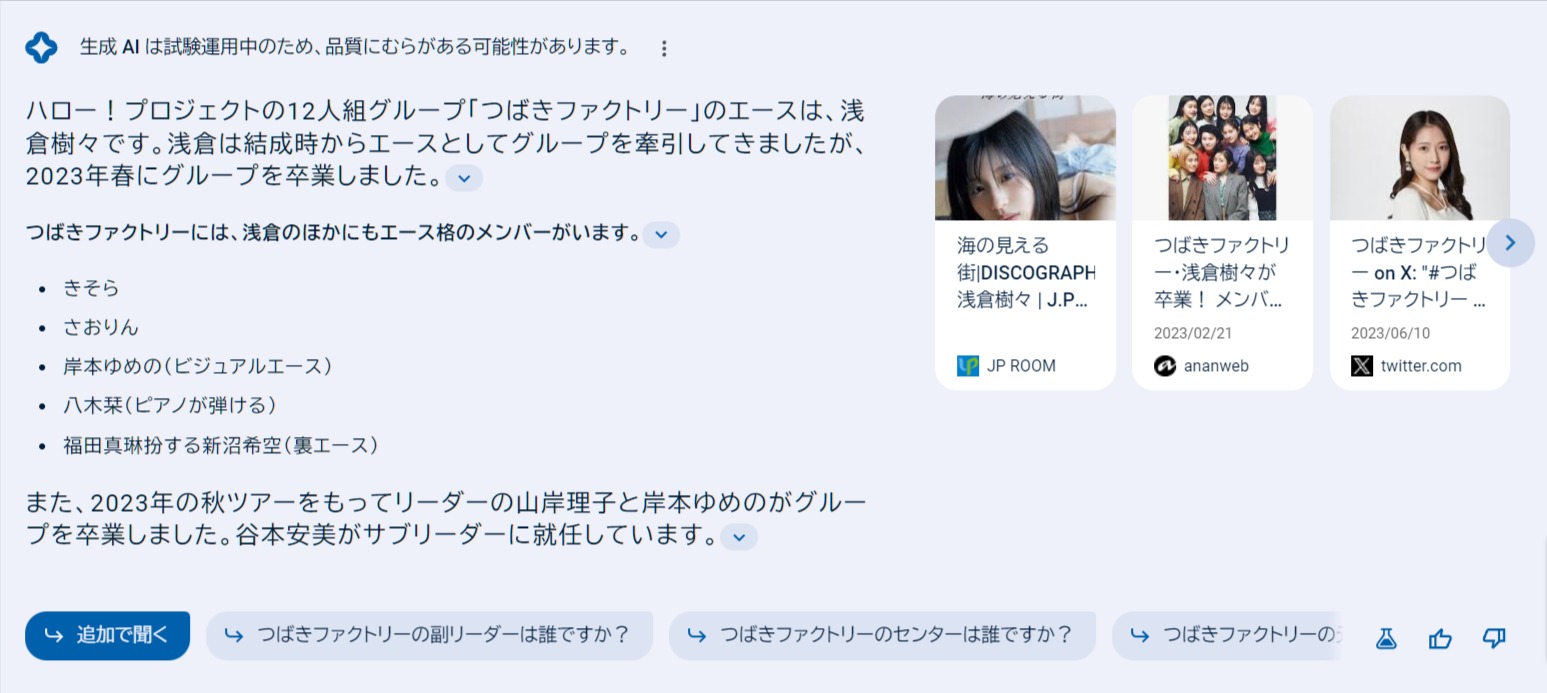The height and width of the screenshot is (693, 1547).
Task: Click the ananweb source favicon
Action: [1165, 366]
